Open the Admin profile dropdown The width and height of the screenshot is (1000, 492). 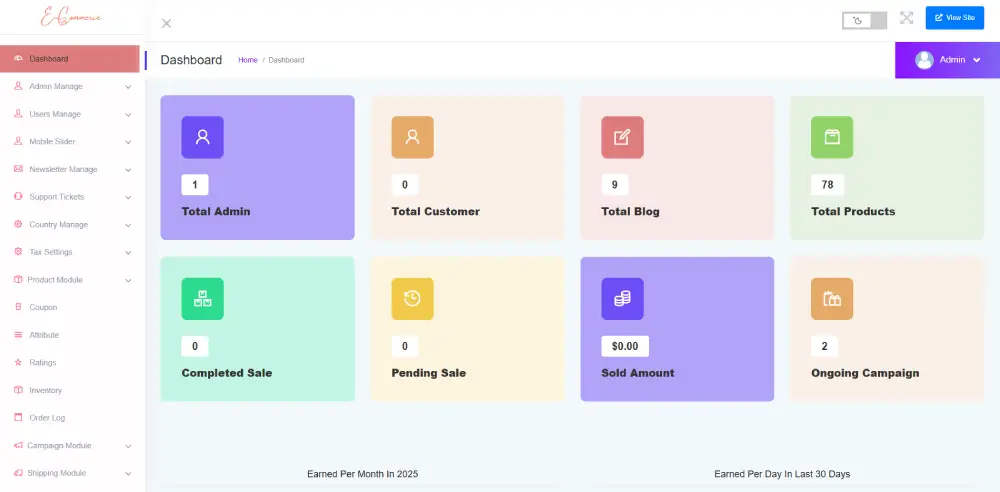tap(947, 60)
